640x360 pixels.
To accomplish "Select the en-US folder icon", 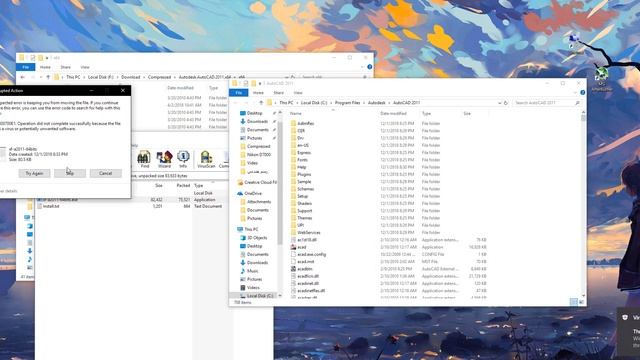I will click(293, 145).
